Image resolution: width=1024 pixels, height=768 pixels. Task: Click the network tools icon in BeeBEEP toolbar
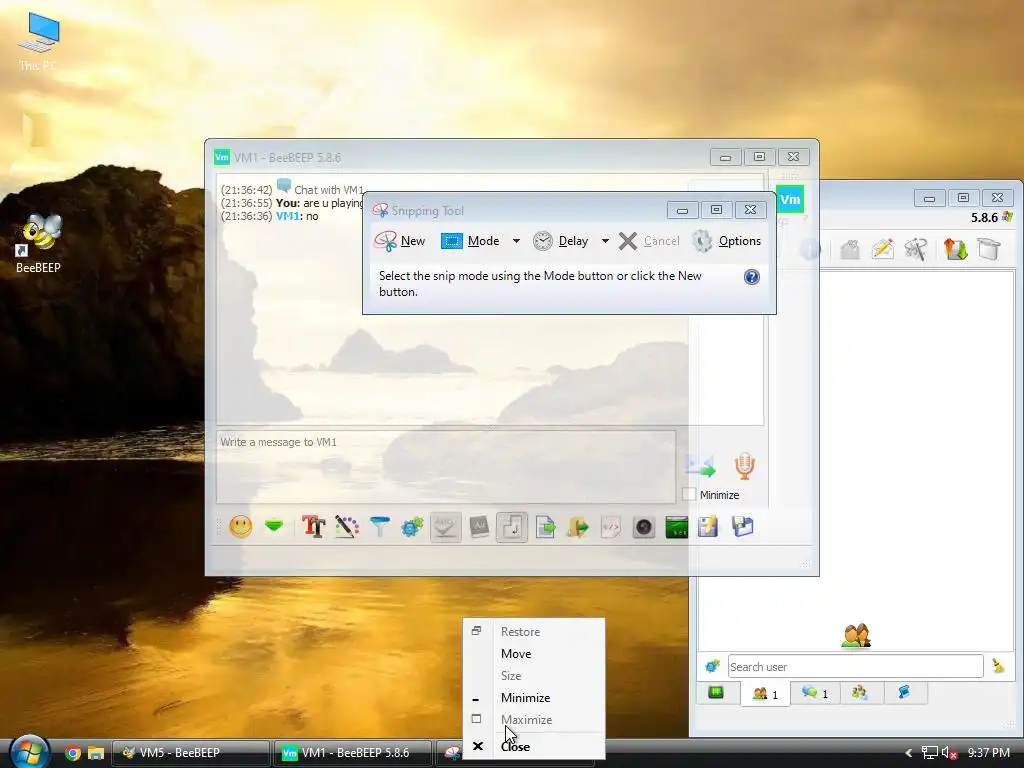916,249
